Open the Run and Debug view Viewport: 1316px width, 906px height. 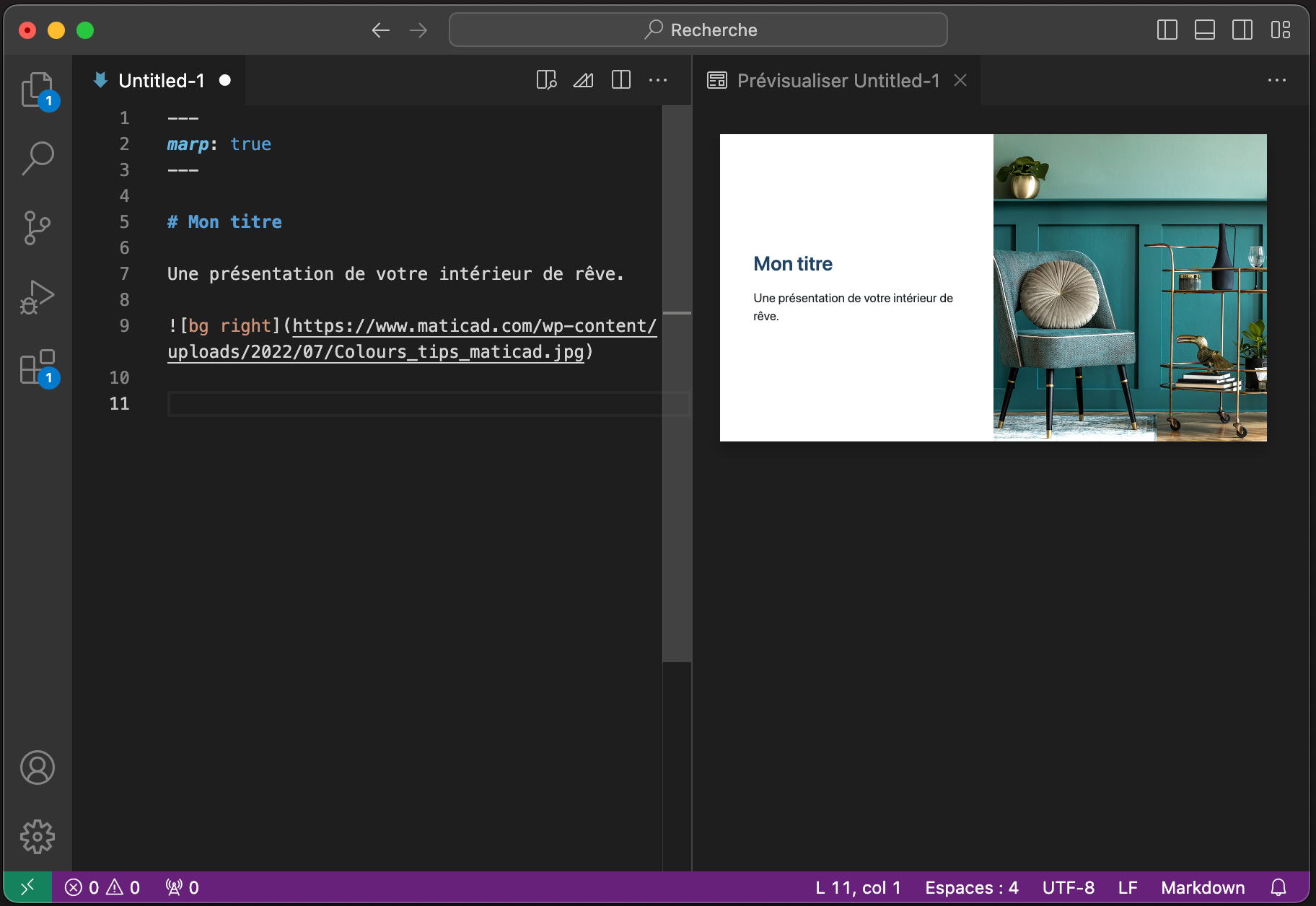[38, 297]
